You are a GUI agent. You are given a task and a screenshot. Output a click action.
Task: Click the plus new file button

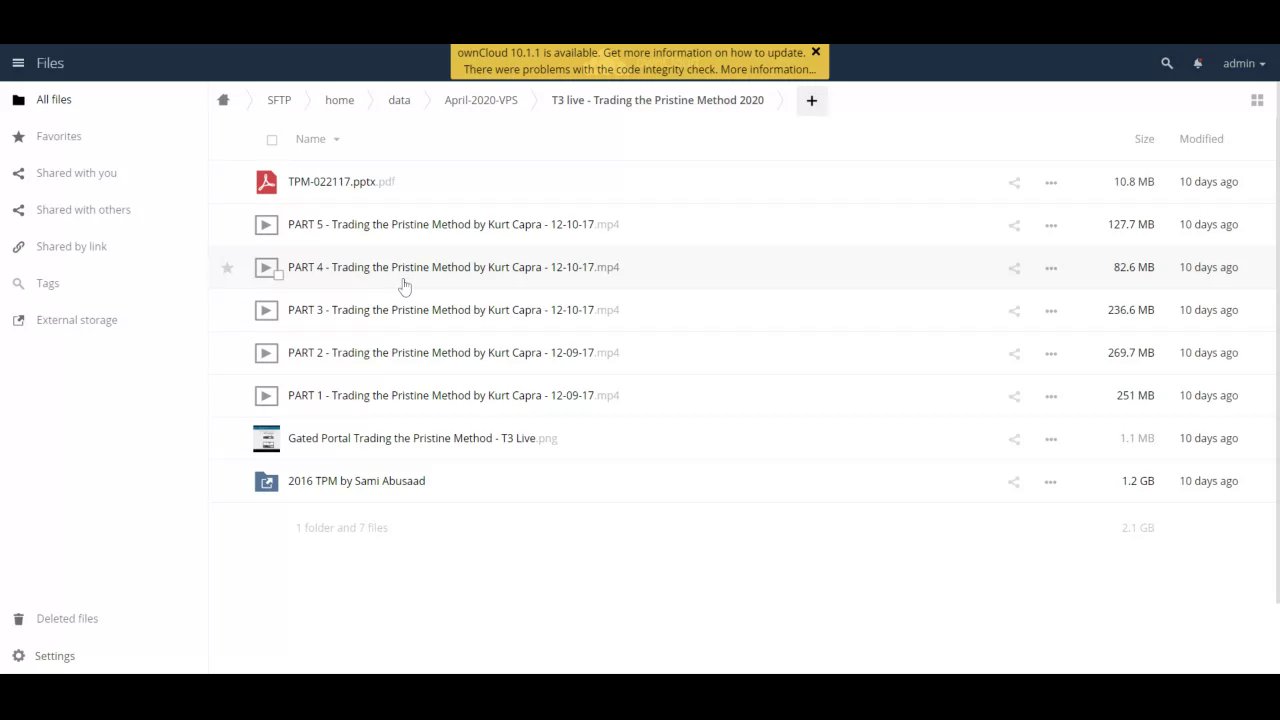[812, 100]
